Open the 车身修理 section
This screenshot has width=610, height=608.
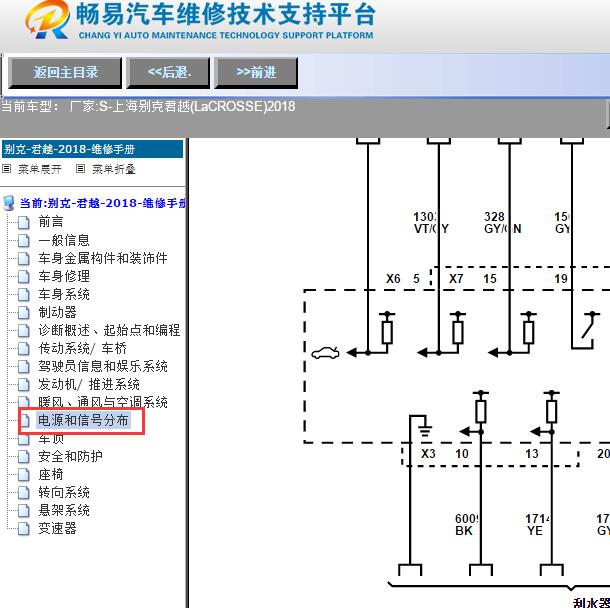coord(64,276)
